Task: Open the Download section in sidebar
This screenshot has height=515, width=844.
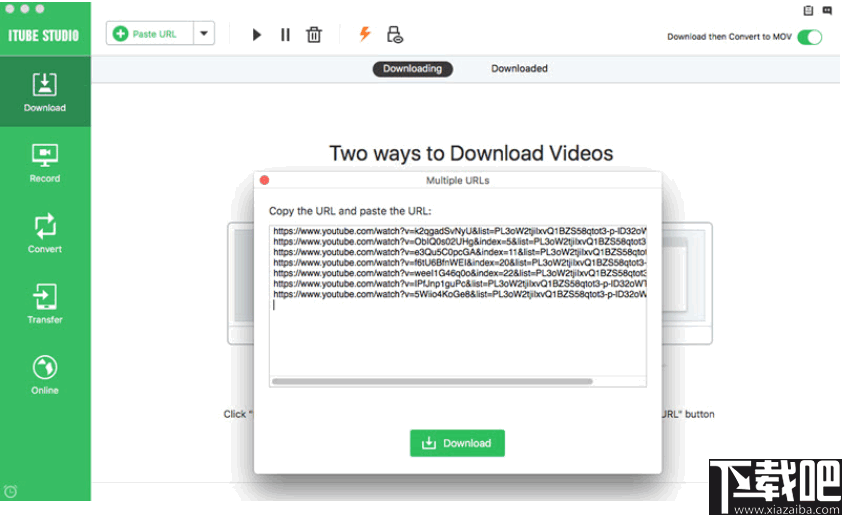Action: point(45,92)
